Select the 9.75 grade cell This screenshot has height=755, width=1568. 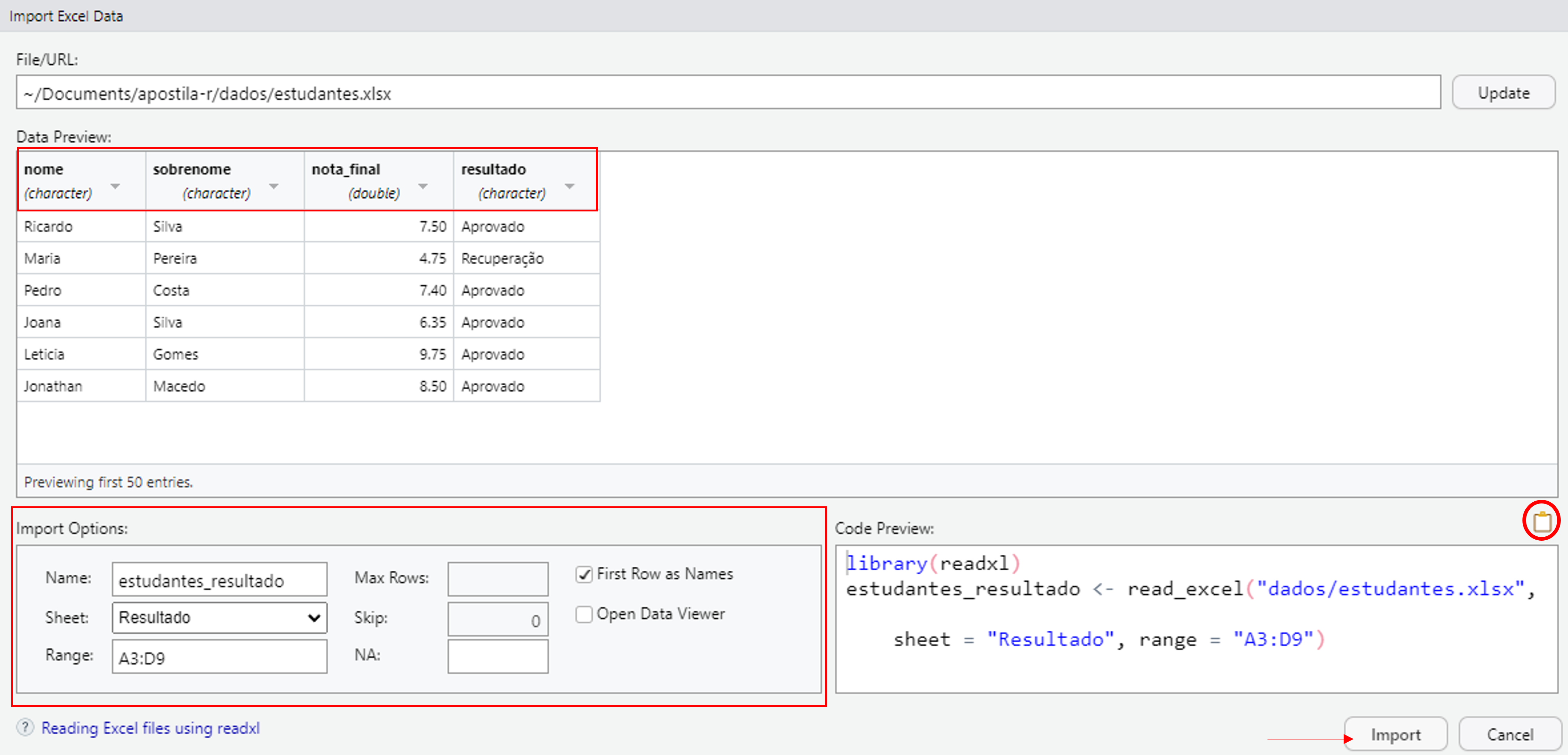379,354
